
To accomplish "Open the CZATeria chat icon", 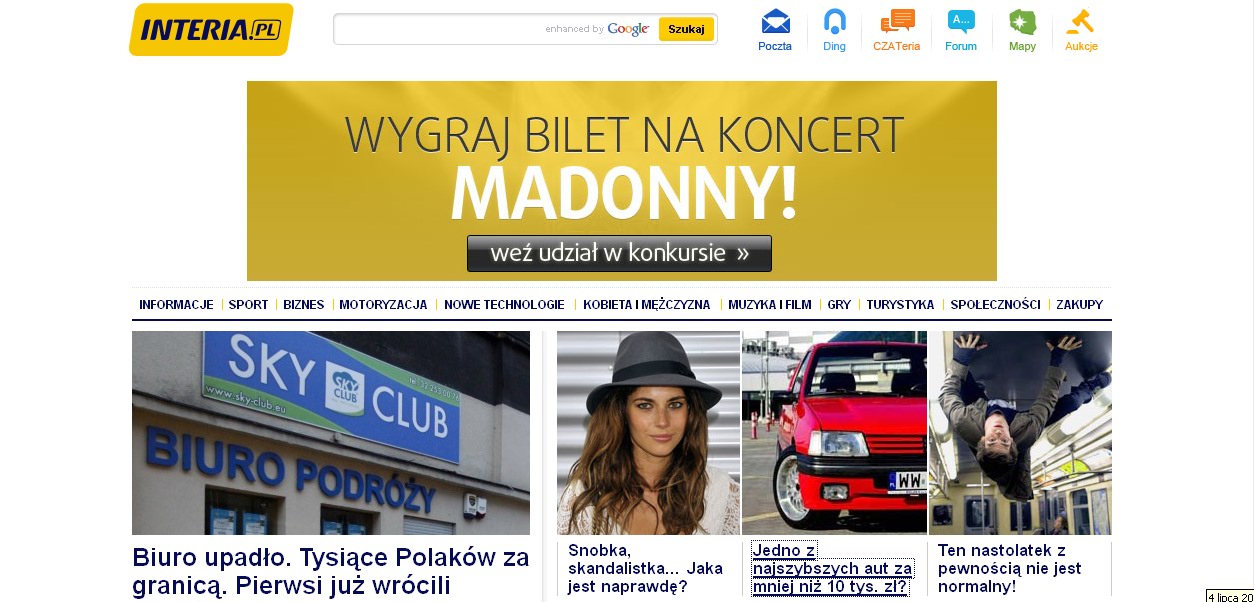I will tap(897, 21).
